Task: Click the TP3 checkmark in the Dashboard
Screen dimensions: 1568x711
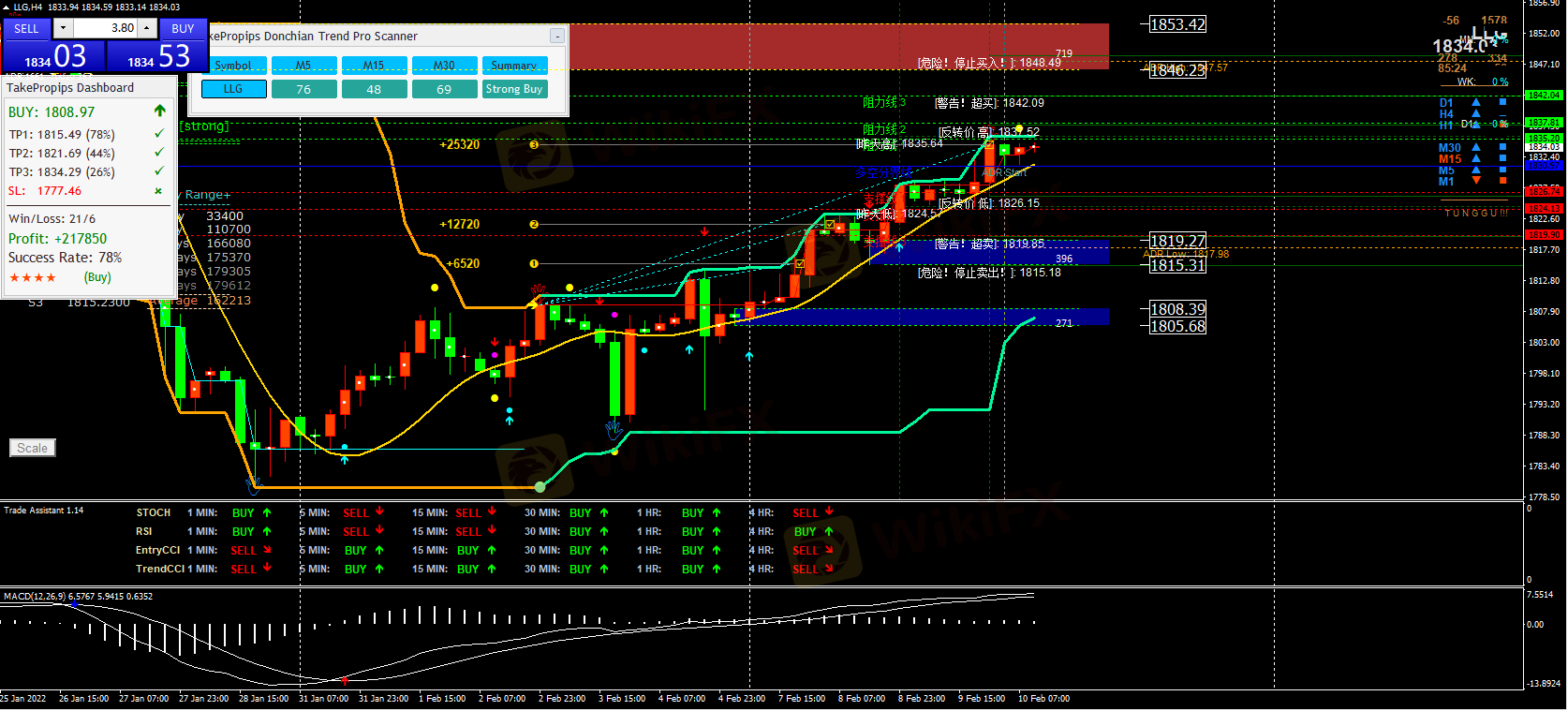Action: pyautogui.click(x=159, y=171)
